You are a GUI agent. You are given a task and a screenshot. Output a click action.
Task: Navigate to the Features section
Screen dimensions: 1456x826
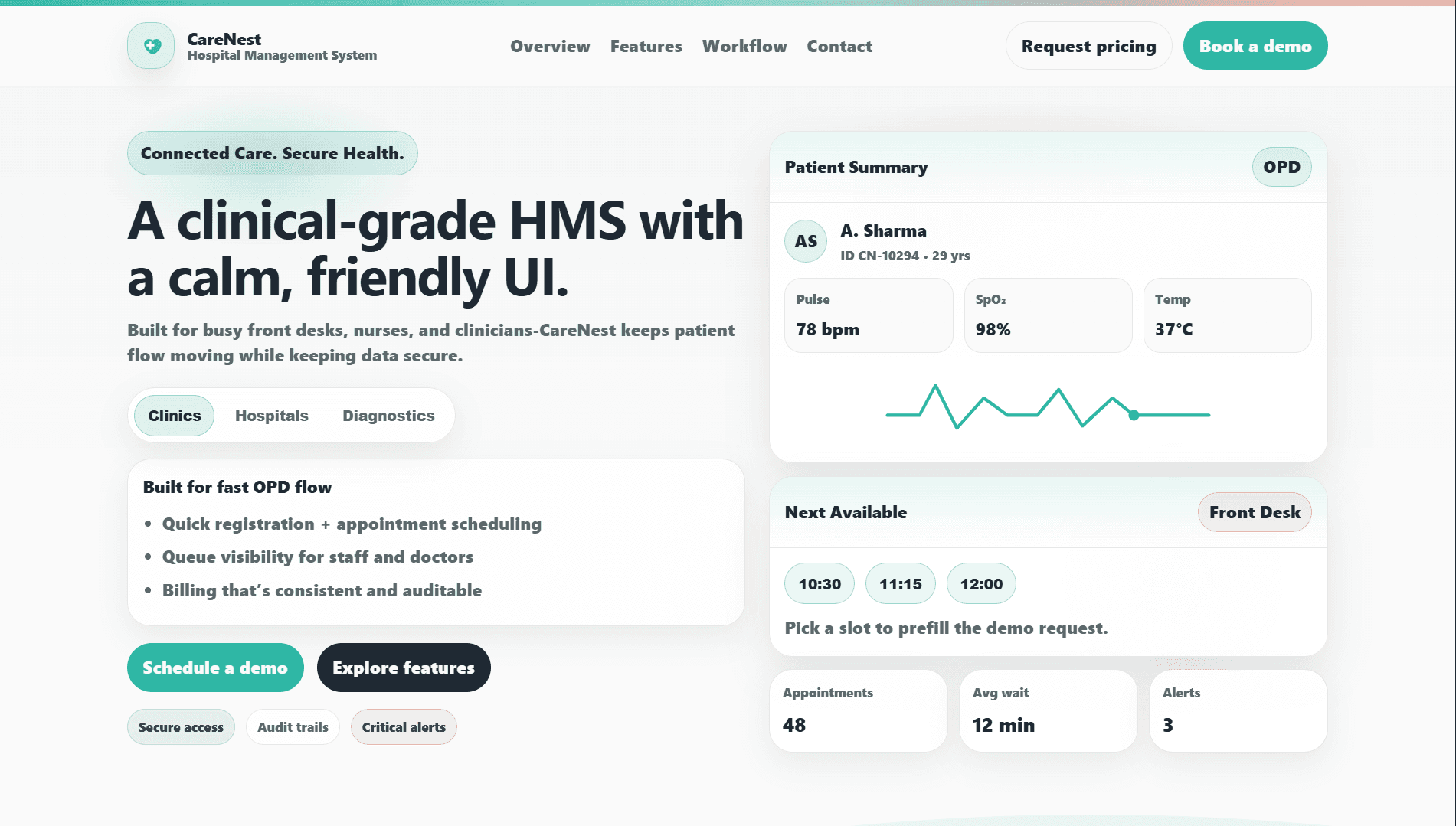(x=646, y=46)
